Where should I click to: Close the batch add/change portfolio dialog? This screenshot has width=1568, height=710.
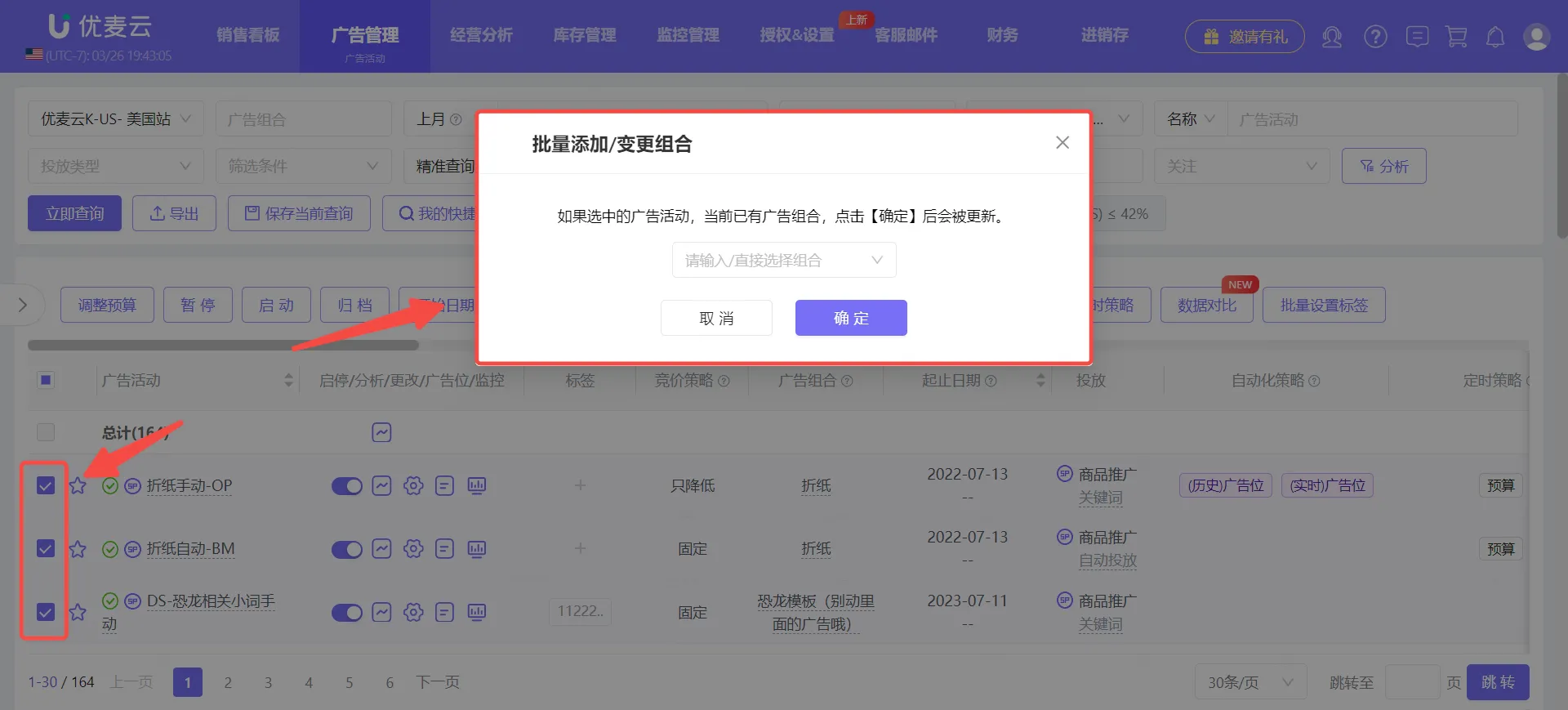(x=1062, y=143)
